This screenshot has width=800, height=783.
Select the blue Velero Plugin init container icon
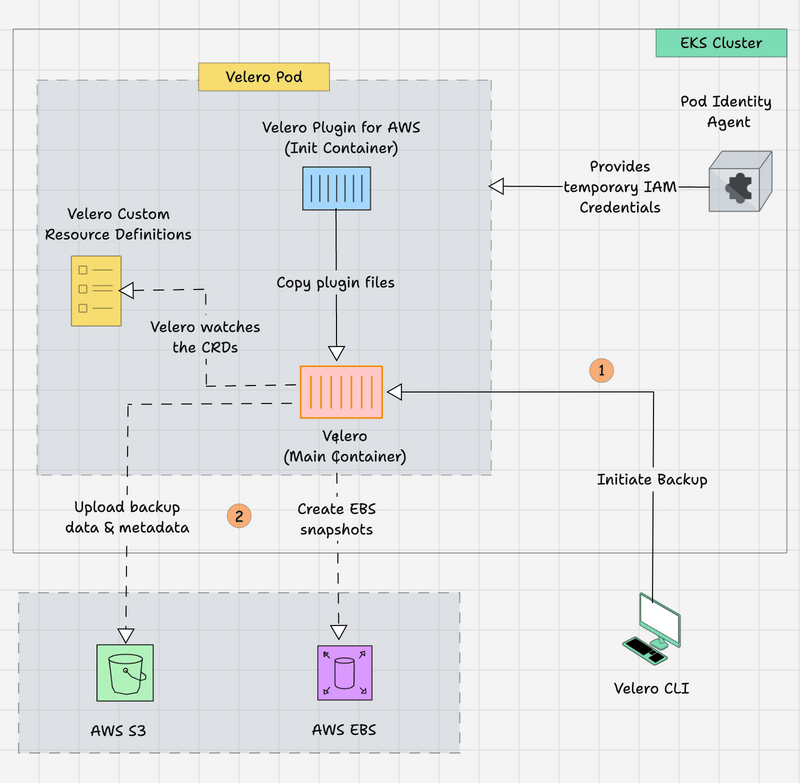point(336,188)
